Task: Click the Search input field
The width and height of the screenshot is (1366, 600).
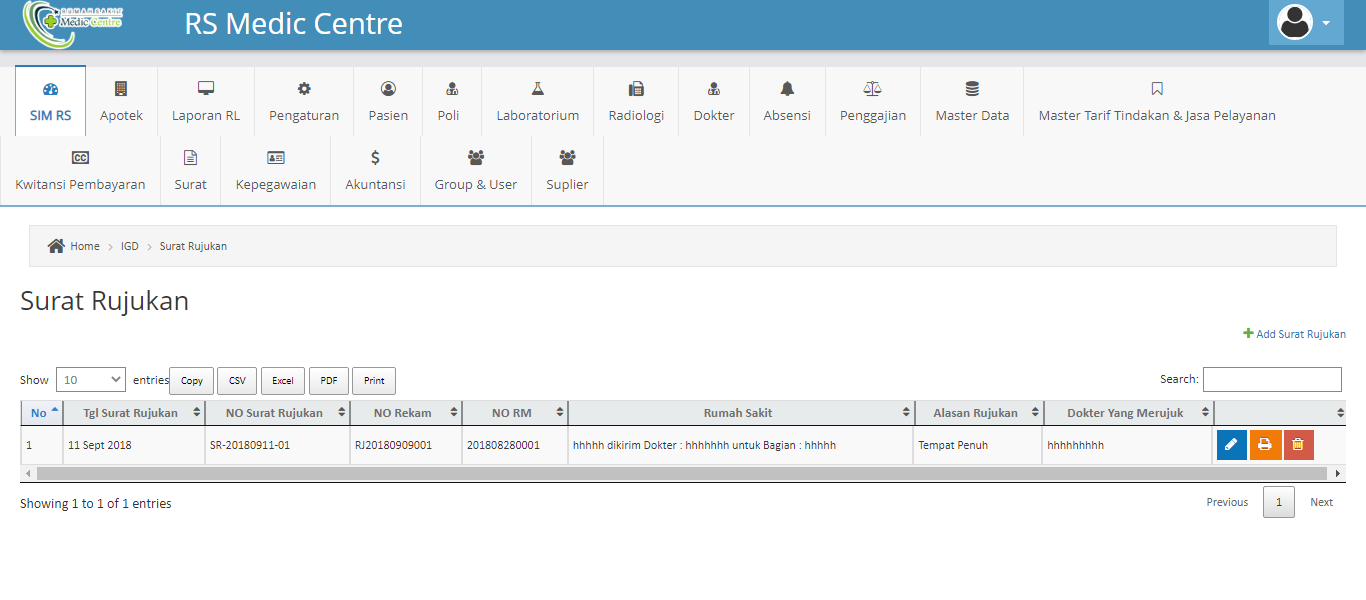Action: pos(1271,379)
